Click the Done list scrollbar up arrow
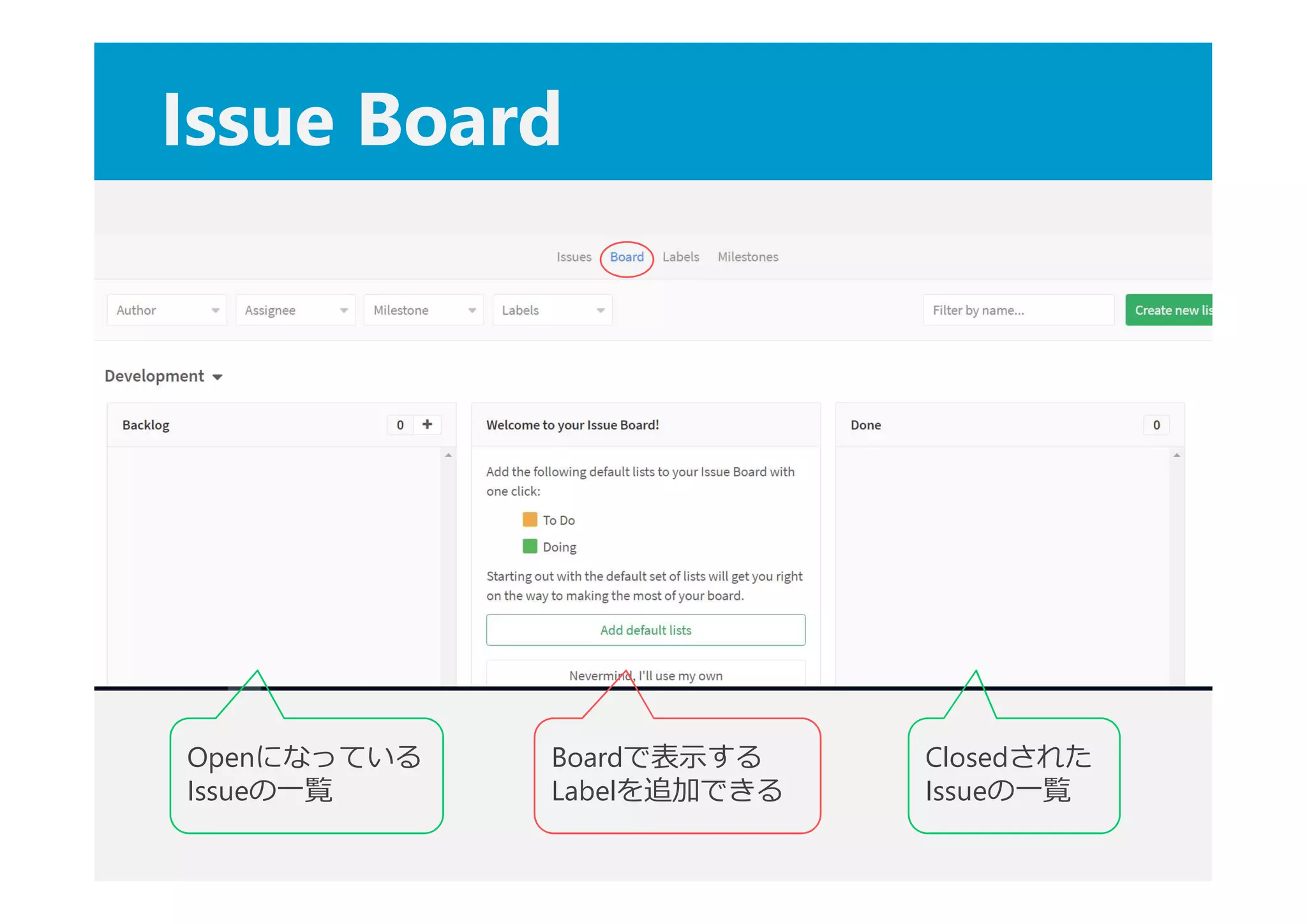 point(1177,455)
